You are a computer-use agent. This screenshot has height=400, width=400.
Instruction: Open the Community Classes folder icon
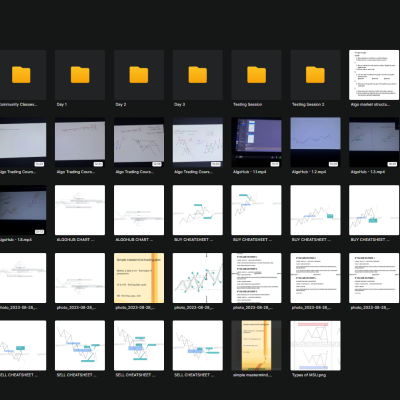point(21,75)
